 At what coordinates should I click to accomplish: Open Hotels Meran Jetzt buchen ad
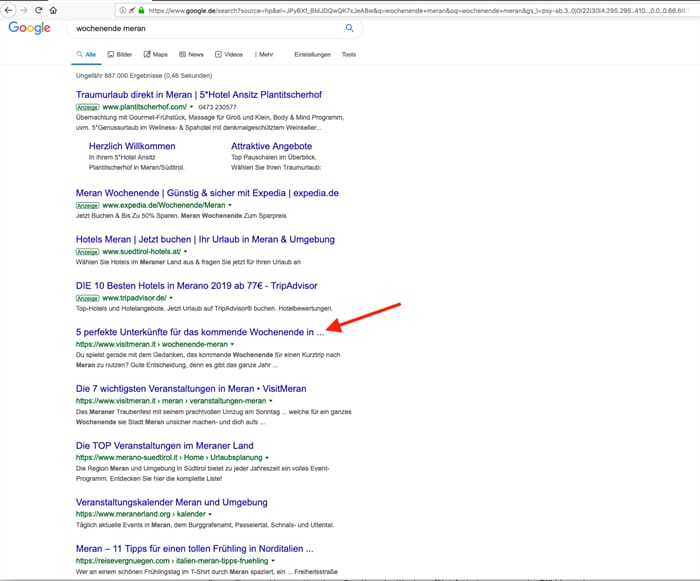[205, 239]
